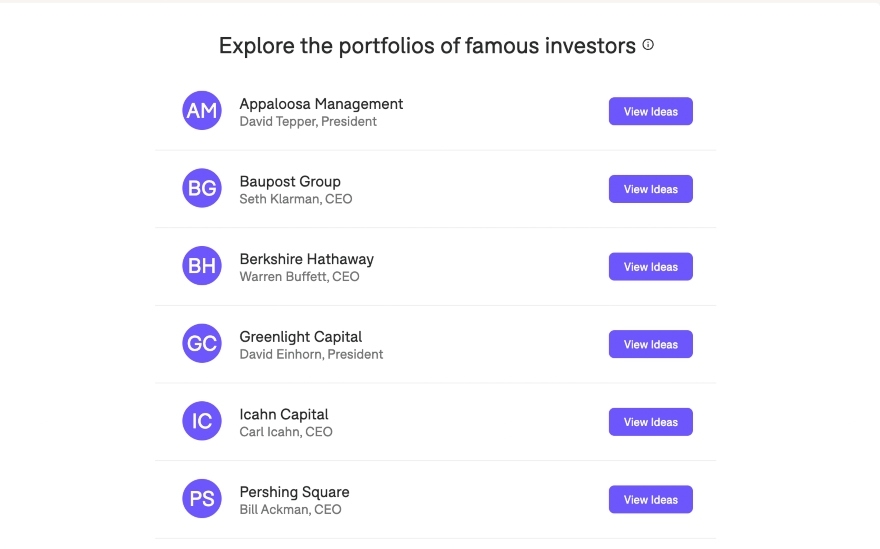The image size is (880, 549).
Task: Click the AM avatar for Appaloosa Management
Action: tap(202, 111)
